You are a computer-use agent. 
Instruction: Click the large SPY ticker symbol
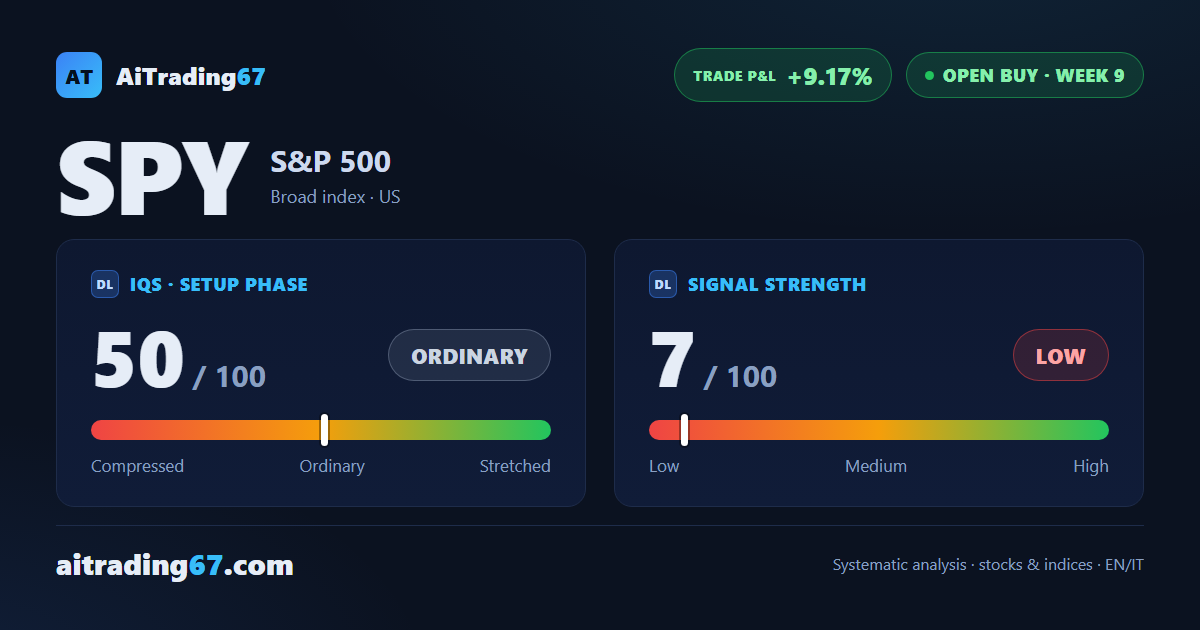coord(153,180)
